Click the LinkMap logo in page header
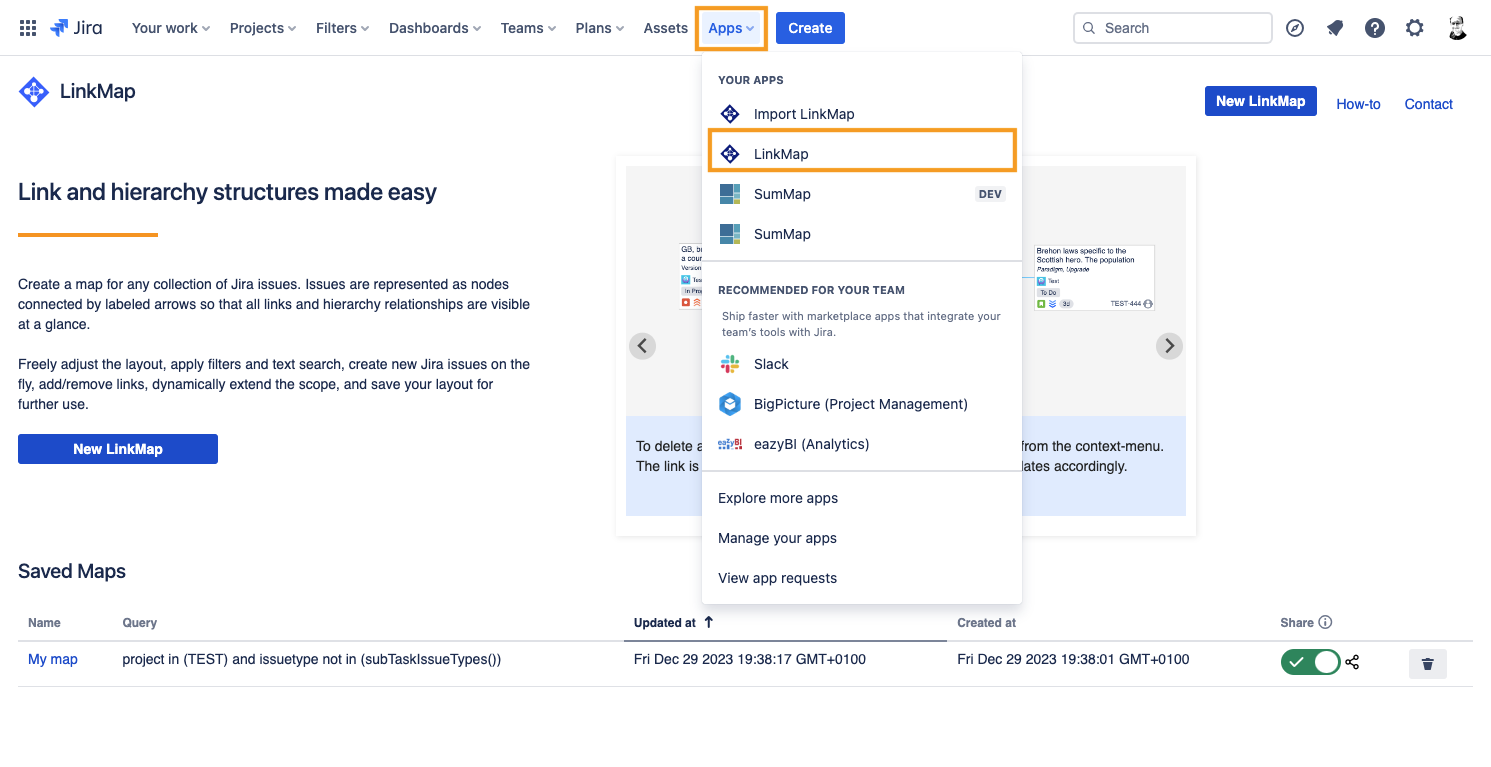1491x767 pixels. tap(34, 92)
